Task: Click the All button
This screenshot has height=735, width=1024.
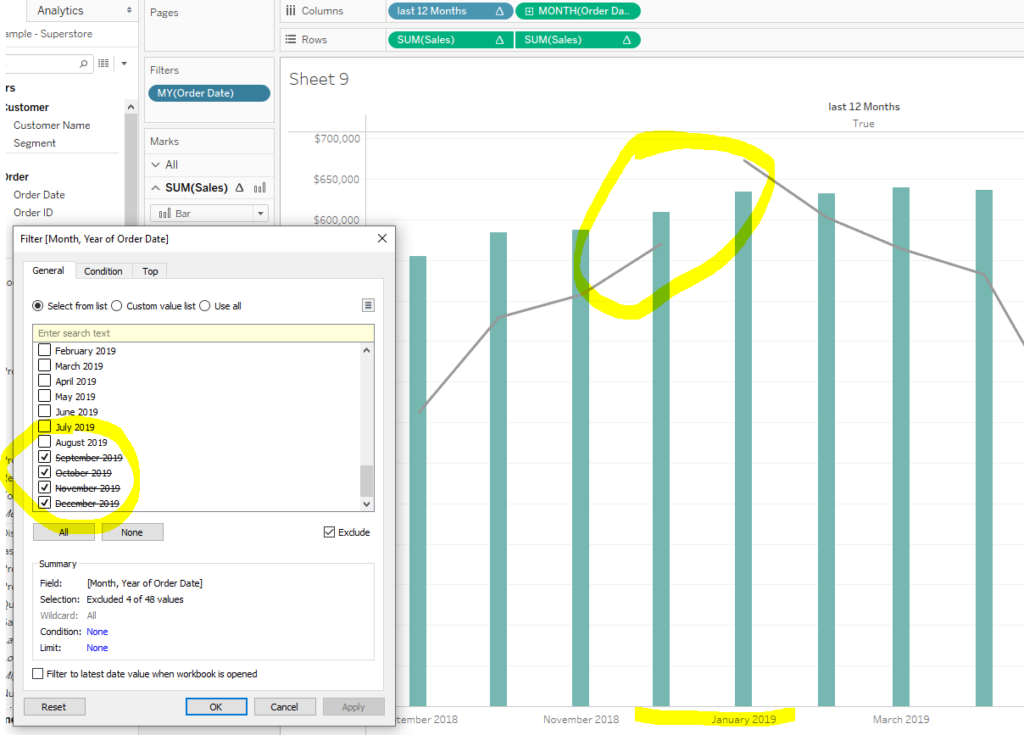Action: (x=64, y=532)
